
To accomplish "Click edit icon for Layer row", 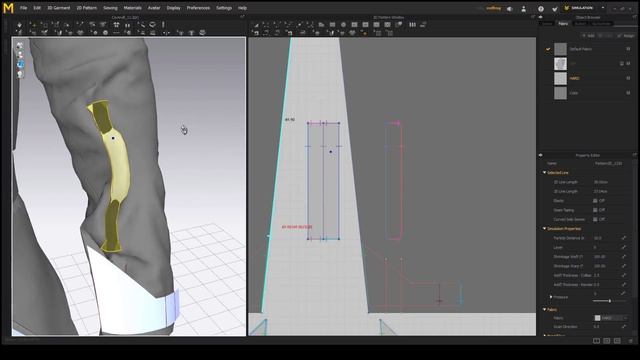I will click(x=624, y=247).
